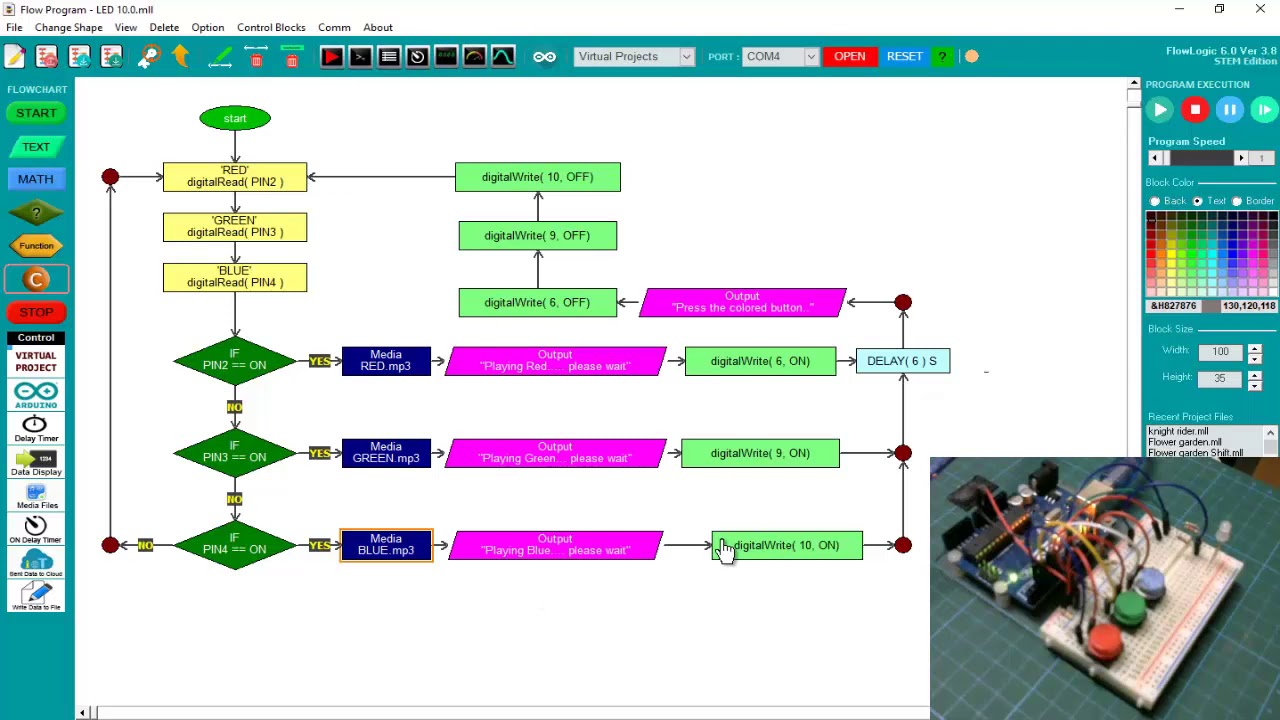Click the red OPEN port button

coord(850,57)
